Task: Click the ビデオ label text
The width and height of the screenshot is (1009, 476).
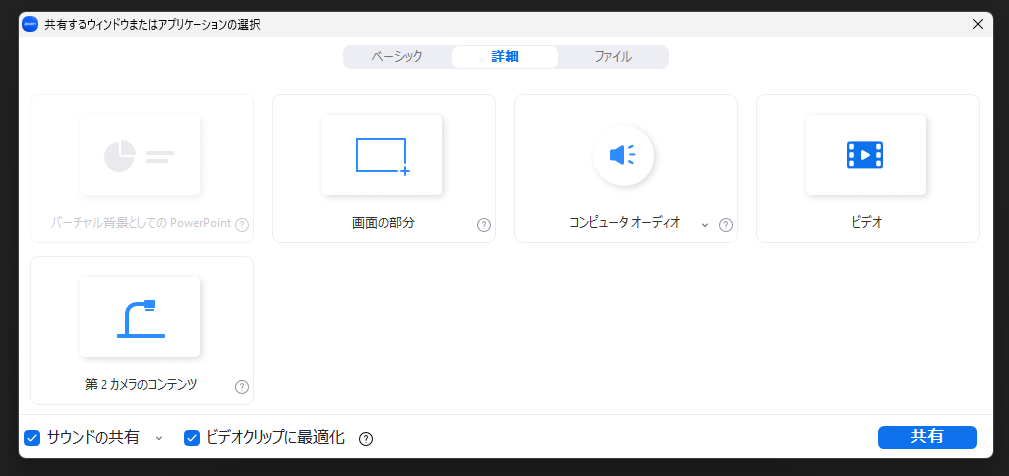Action: [x=866, y=223]
